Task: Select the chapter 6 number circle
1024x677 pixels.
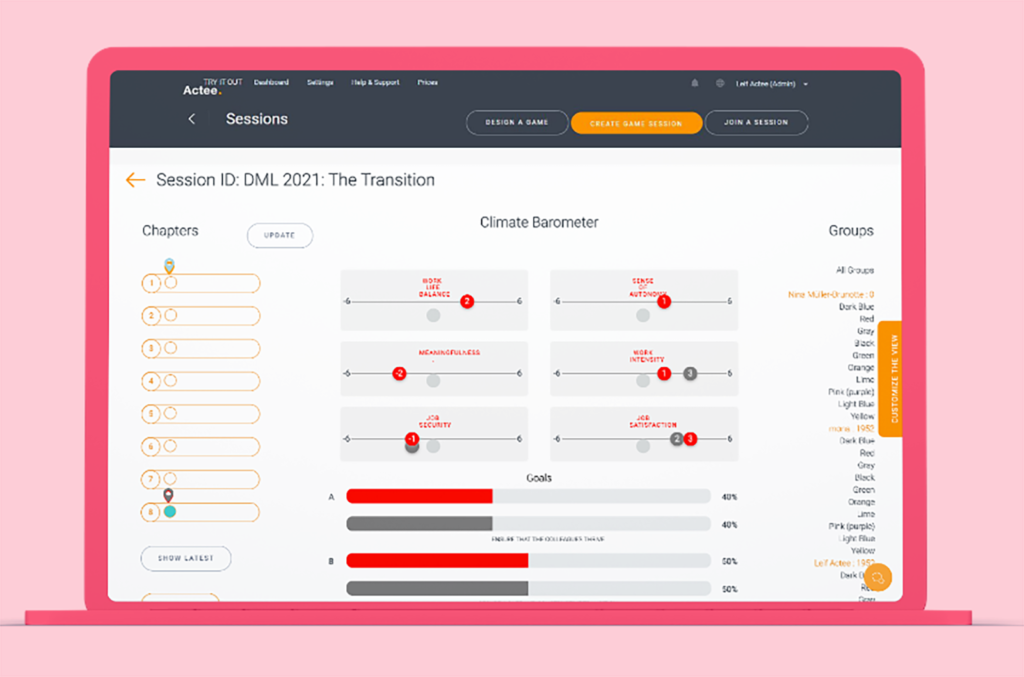Action: coord(152,446)
